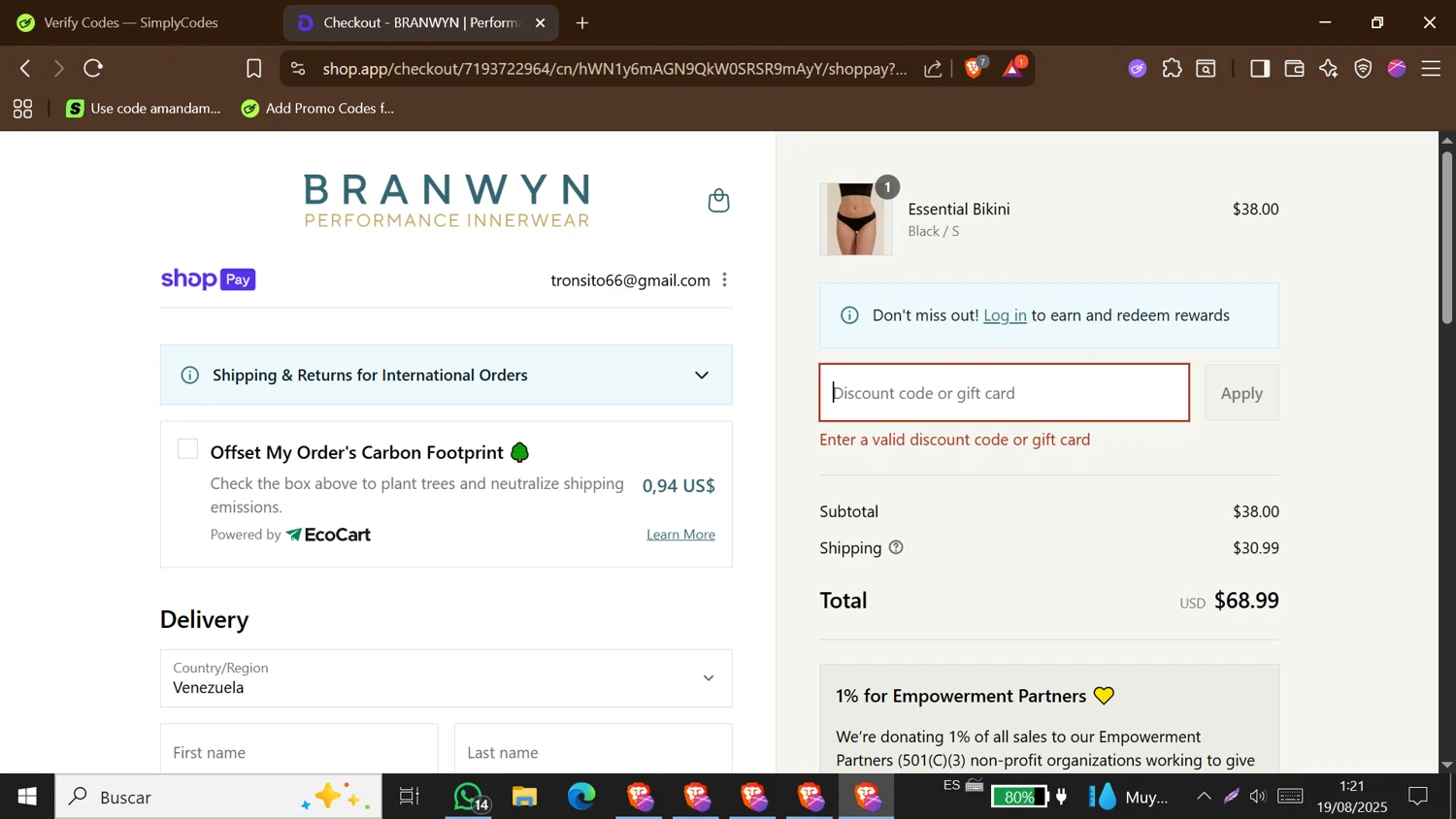Go back to previous page
1456x819 pixels.
point(25,68)
